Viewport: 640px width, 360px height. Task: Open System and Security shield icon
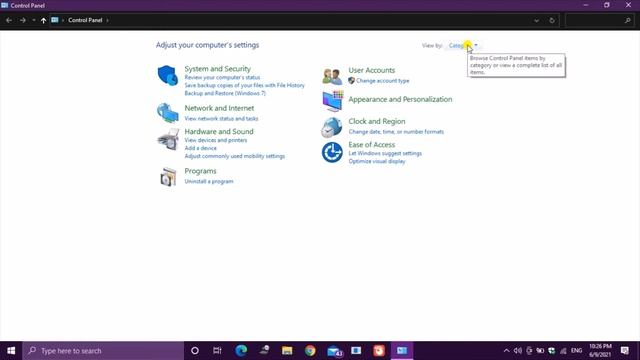pos(168,76)
